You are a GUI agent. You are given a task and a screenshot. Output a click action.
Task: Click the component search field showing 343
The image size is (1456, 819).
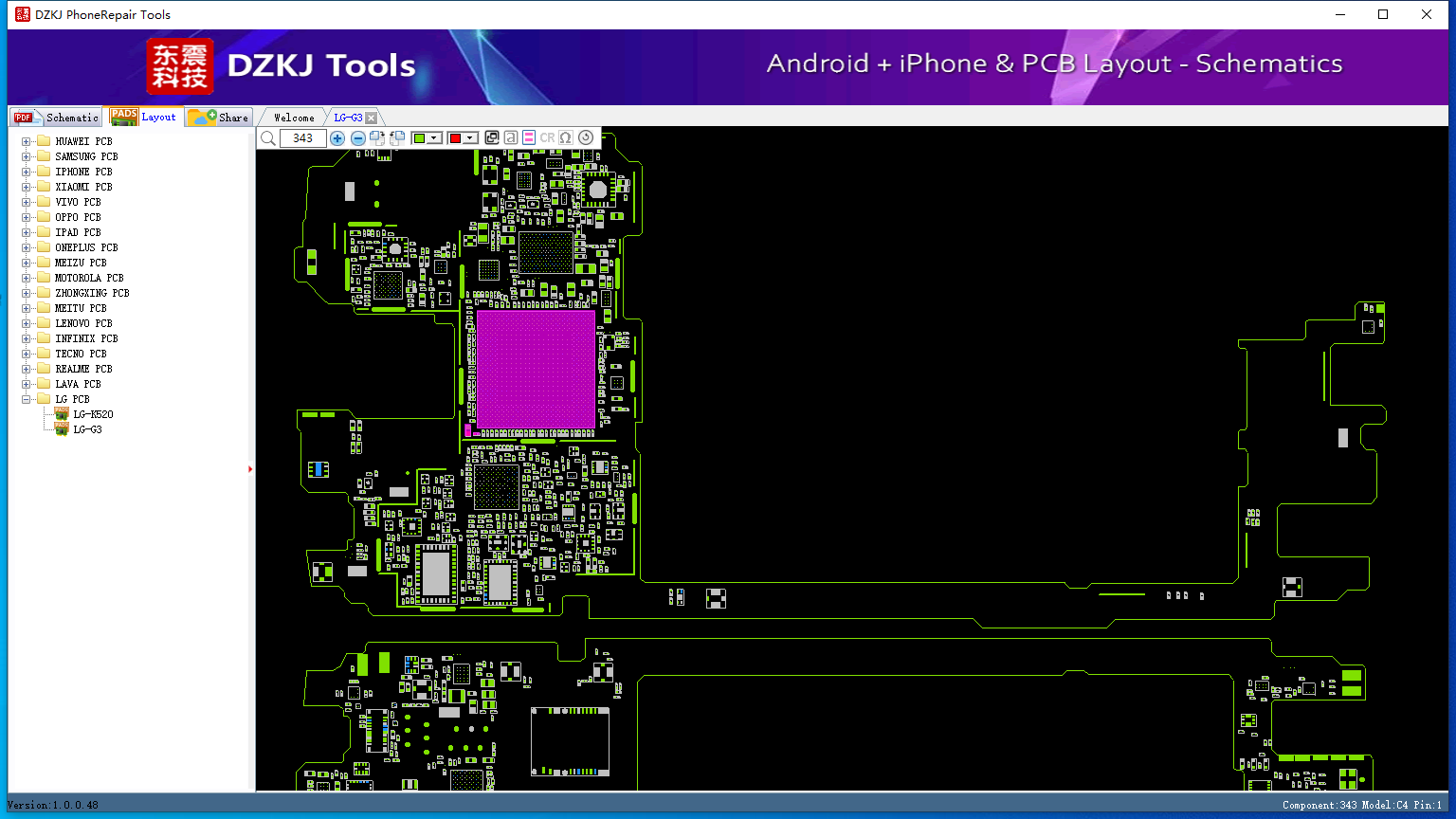303,138
